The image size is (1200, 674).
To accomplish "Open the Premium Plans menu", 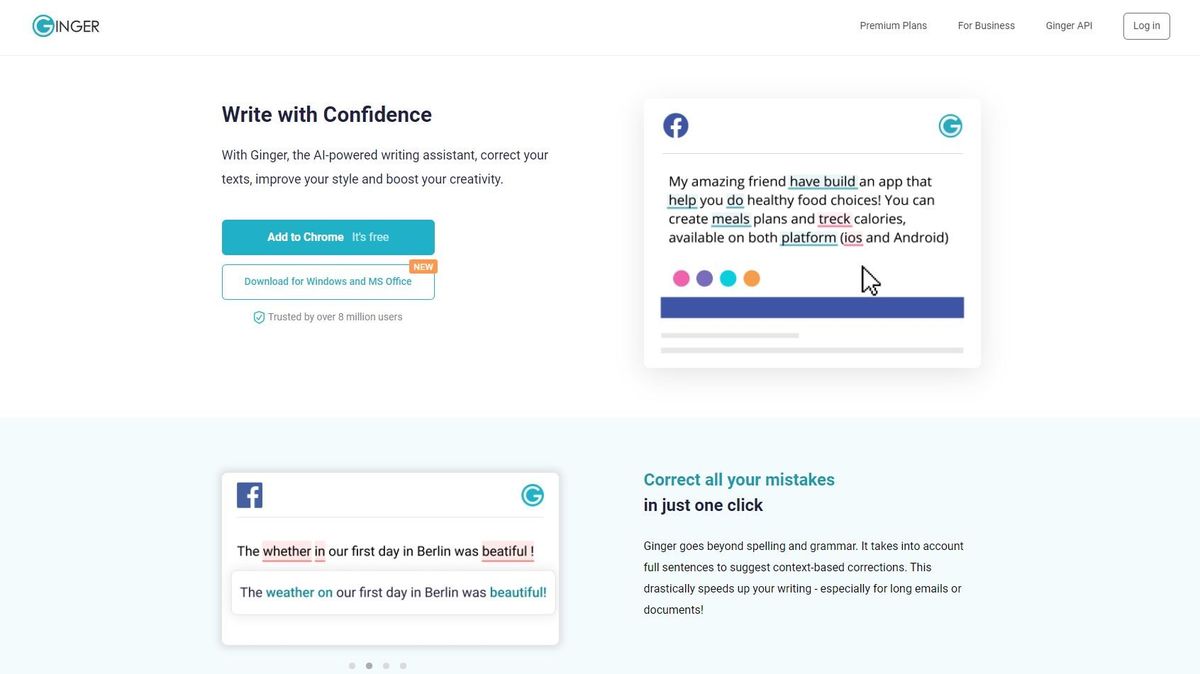I will point(893,25).
